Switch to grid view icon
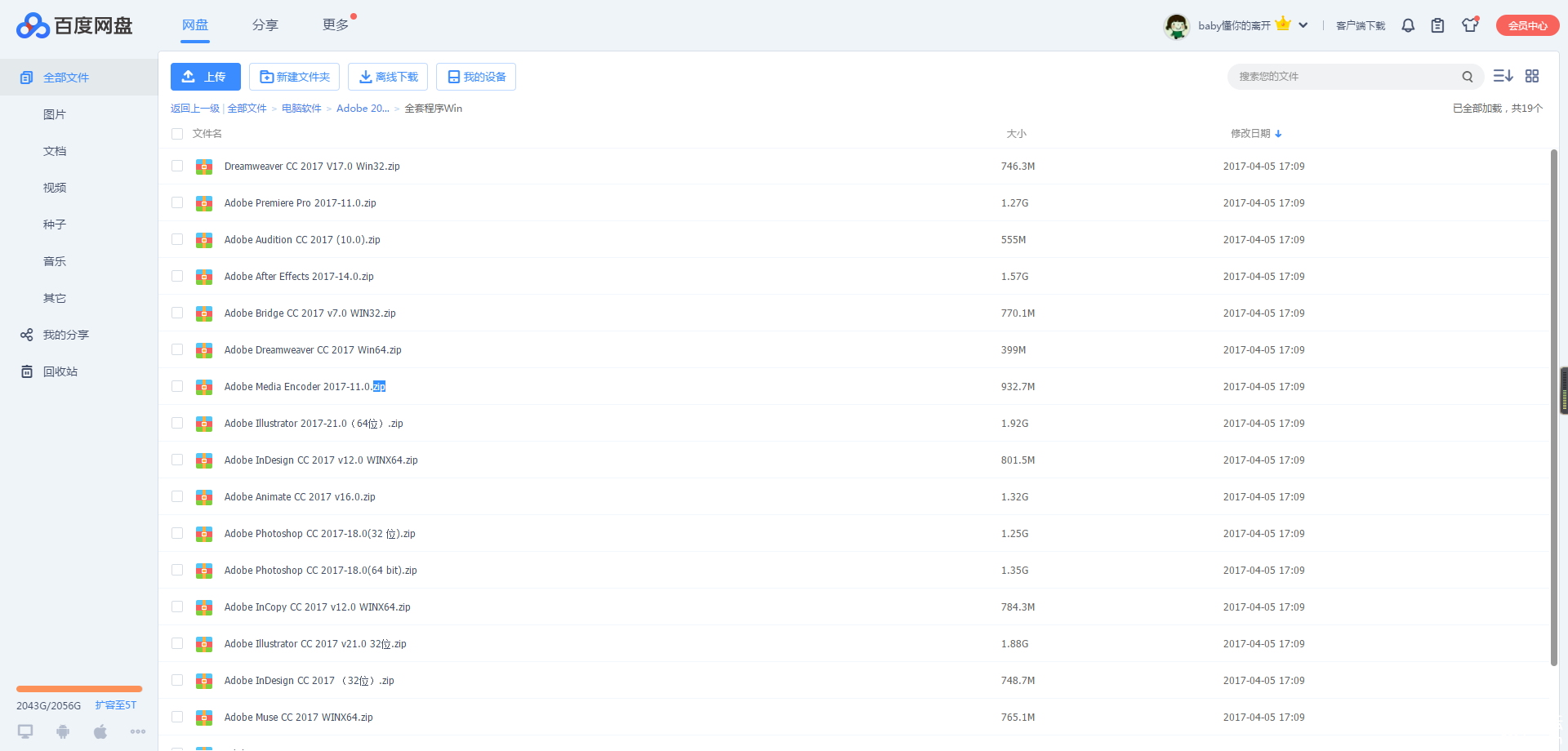Image resolution: width=1568 pixels, height=751 pixels. (1532, 76)
